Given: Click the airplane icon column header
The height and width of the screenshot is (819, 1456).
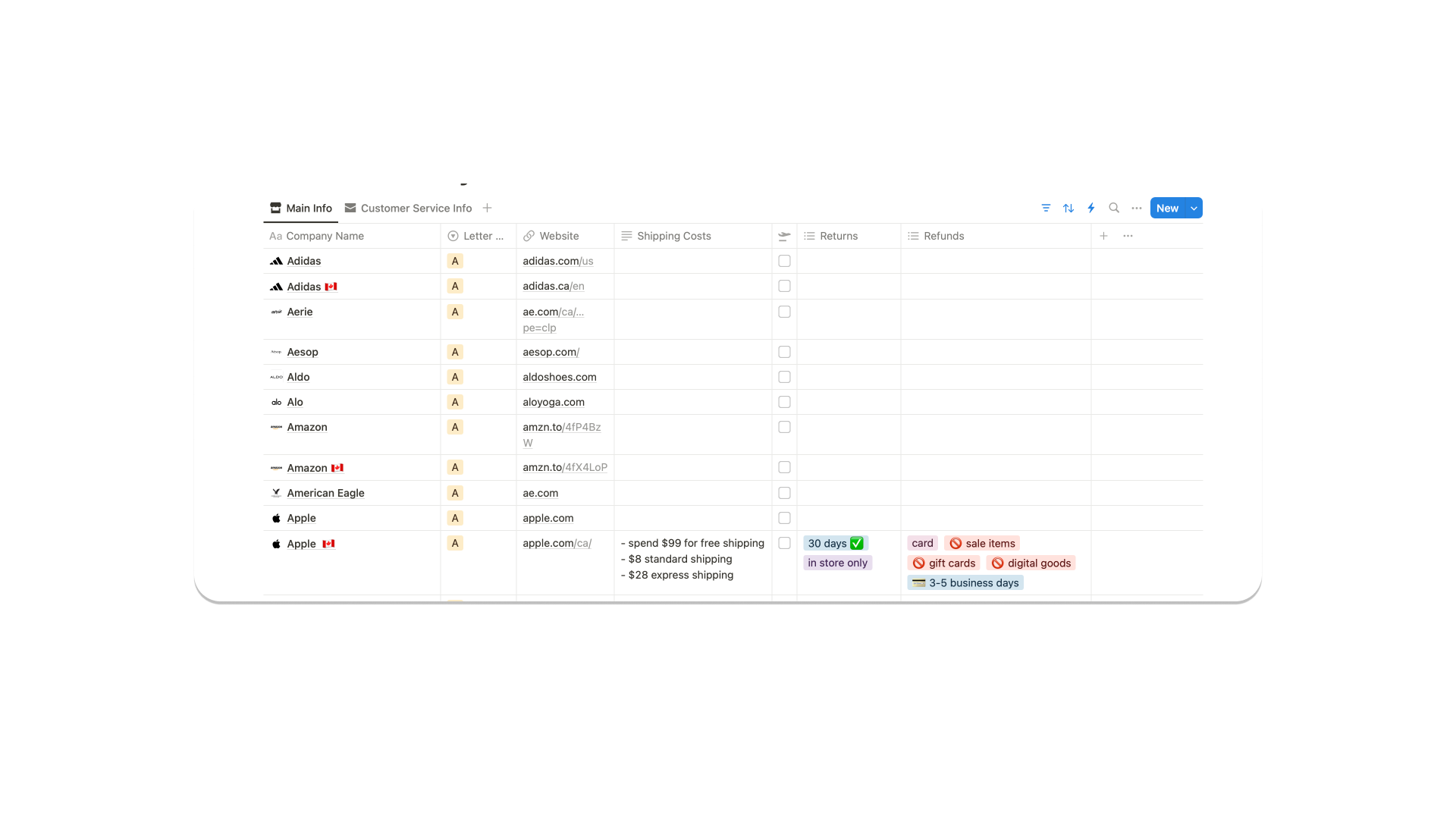Looking at the screenshot, I should [784, 236].
